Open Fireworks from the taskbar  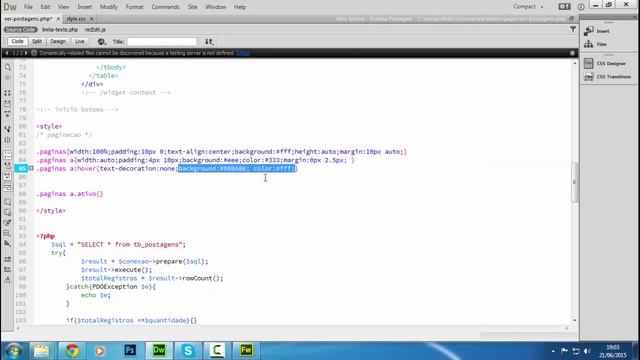246,351
